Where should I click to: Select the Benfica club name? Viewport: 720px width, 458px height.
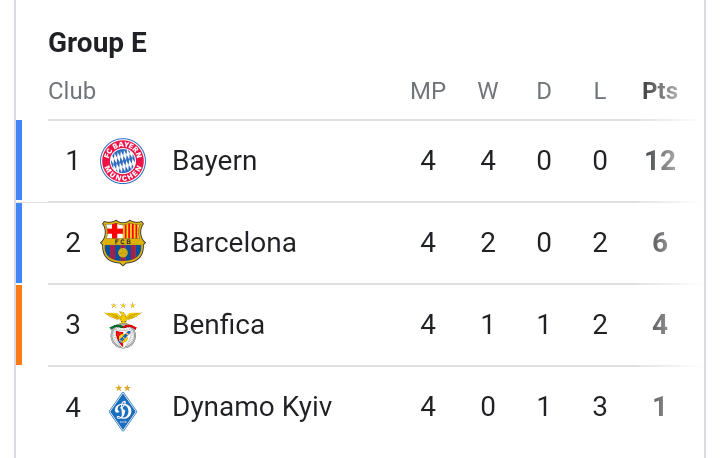218,325
